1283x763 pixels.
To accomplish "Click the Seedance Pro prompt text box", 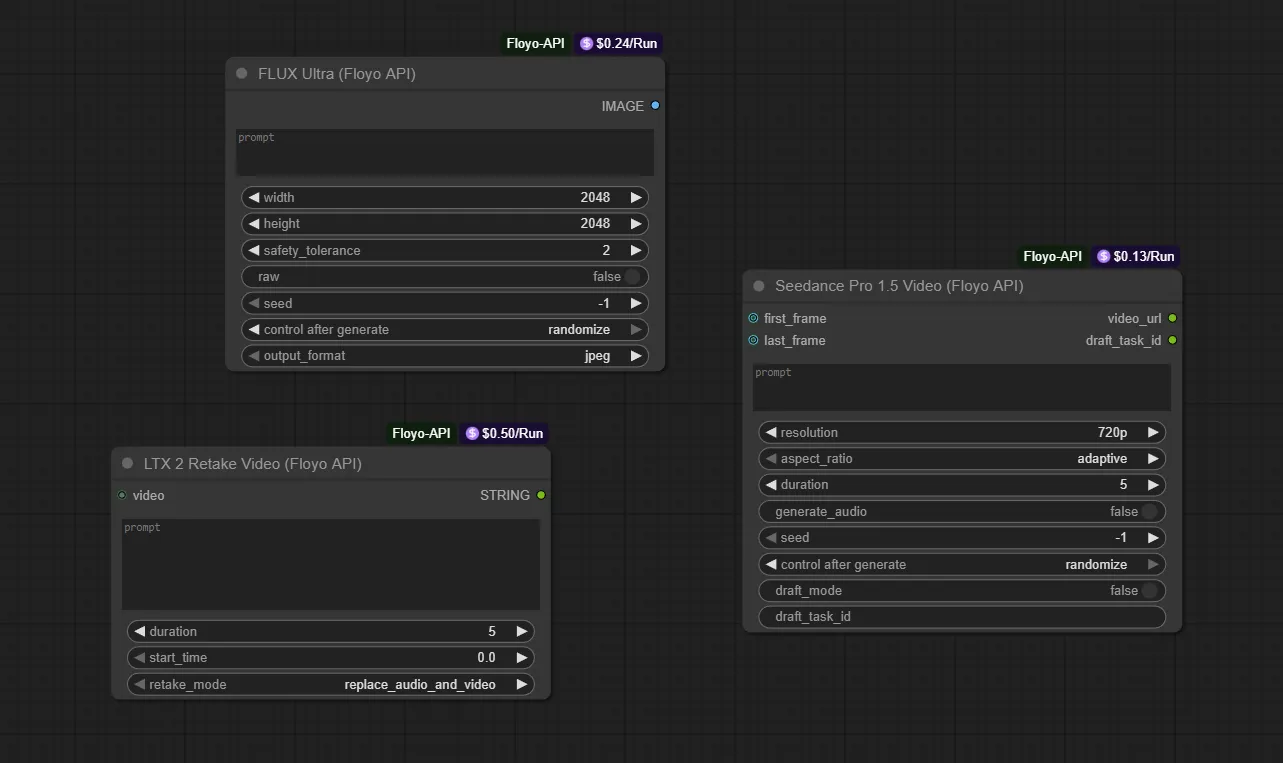I will (962, 387).
